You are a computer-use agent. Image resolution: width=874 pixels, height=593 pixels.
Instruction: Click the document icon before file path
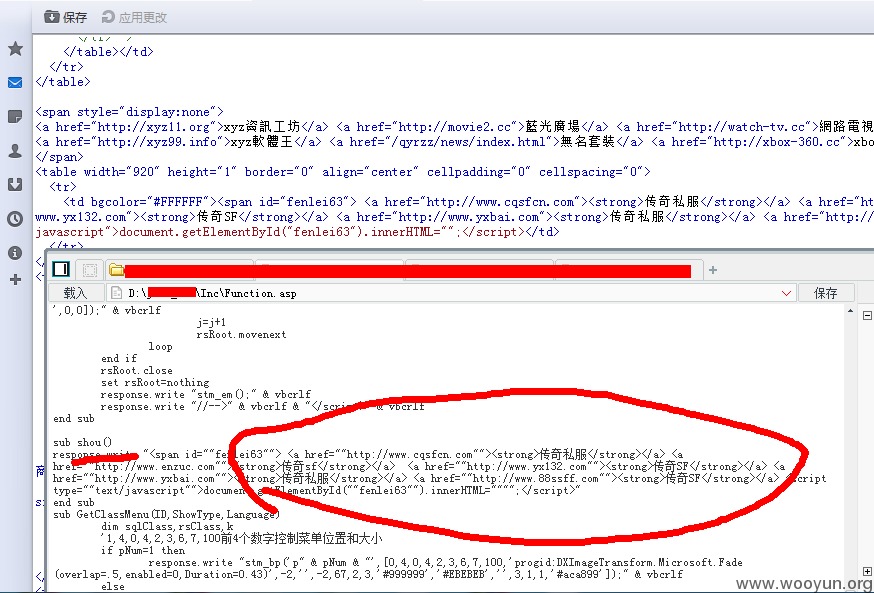coord(116,293)
